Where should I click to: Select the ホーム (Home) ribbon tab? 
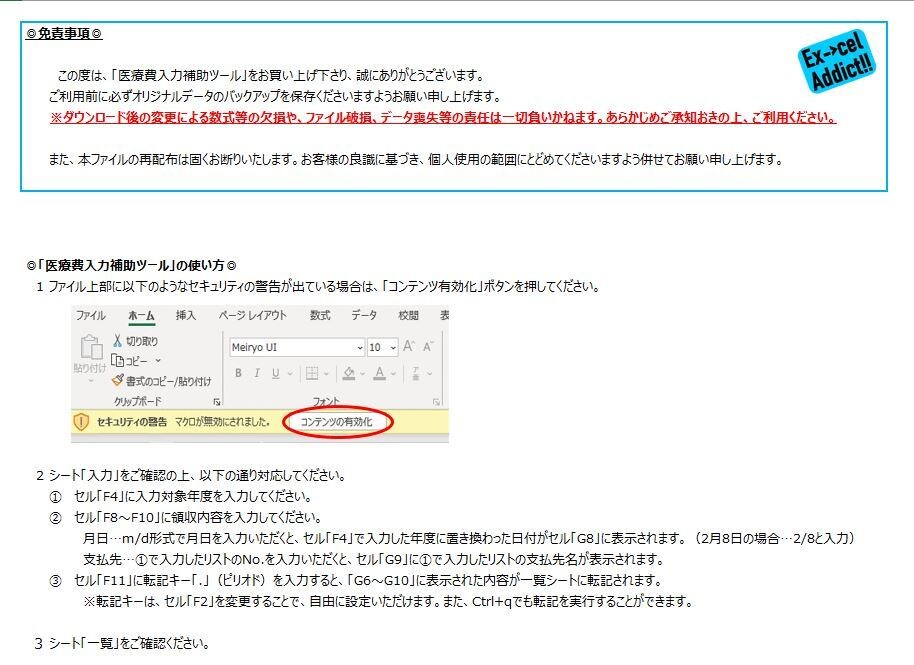tap(142, 315)
